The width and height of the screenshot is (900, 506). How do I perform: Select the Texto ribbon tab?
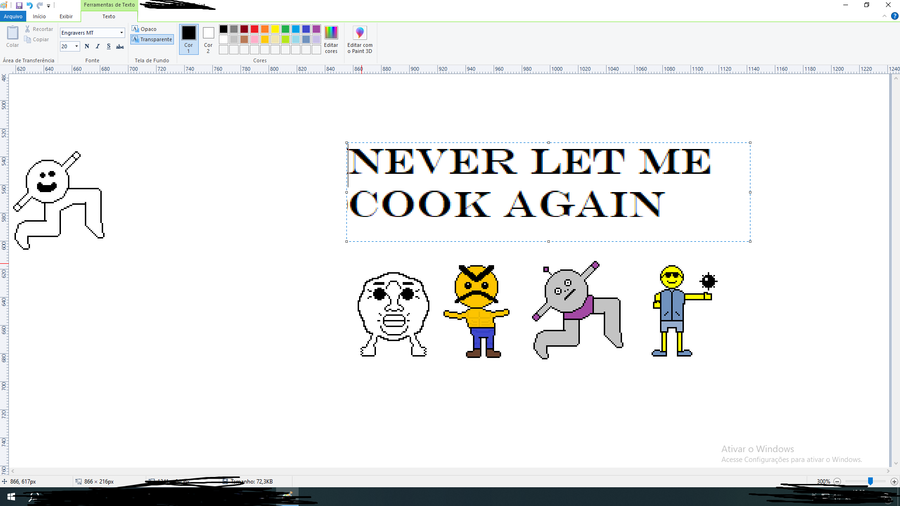[108, 16]
